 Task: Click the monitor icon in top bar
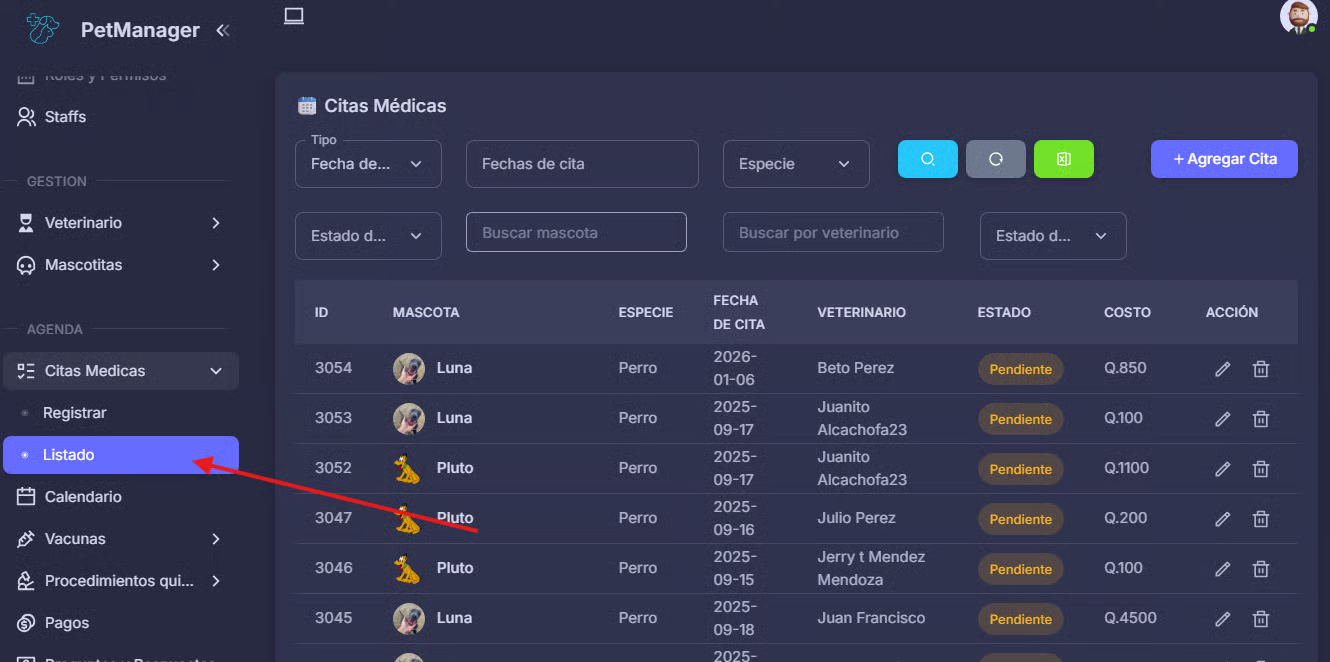point(293,16)
